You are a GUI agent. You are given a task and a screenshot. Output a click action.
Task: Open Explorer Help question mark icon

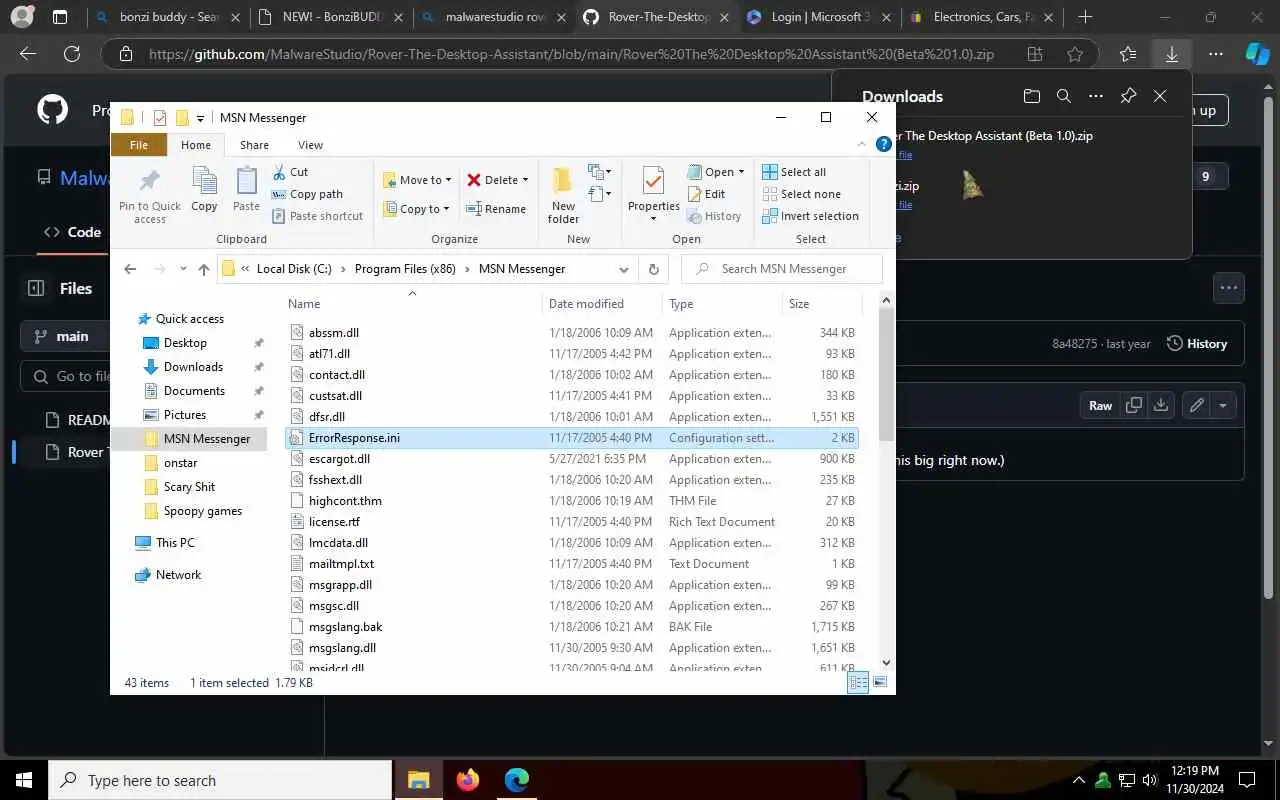click(883, 145)
